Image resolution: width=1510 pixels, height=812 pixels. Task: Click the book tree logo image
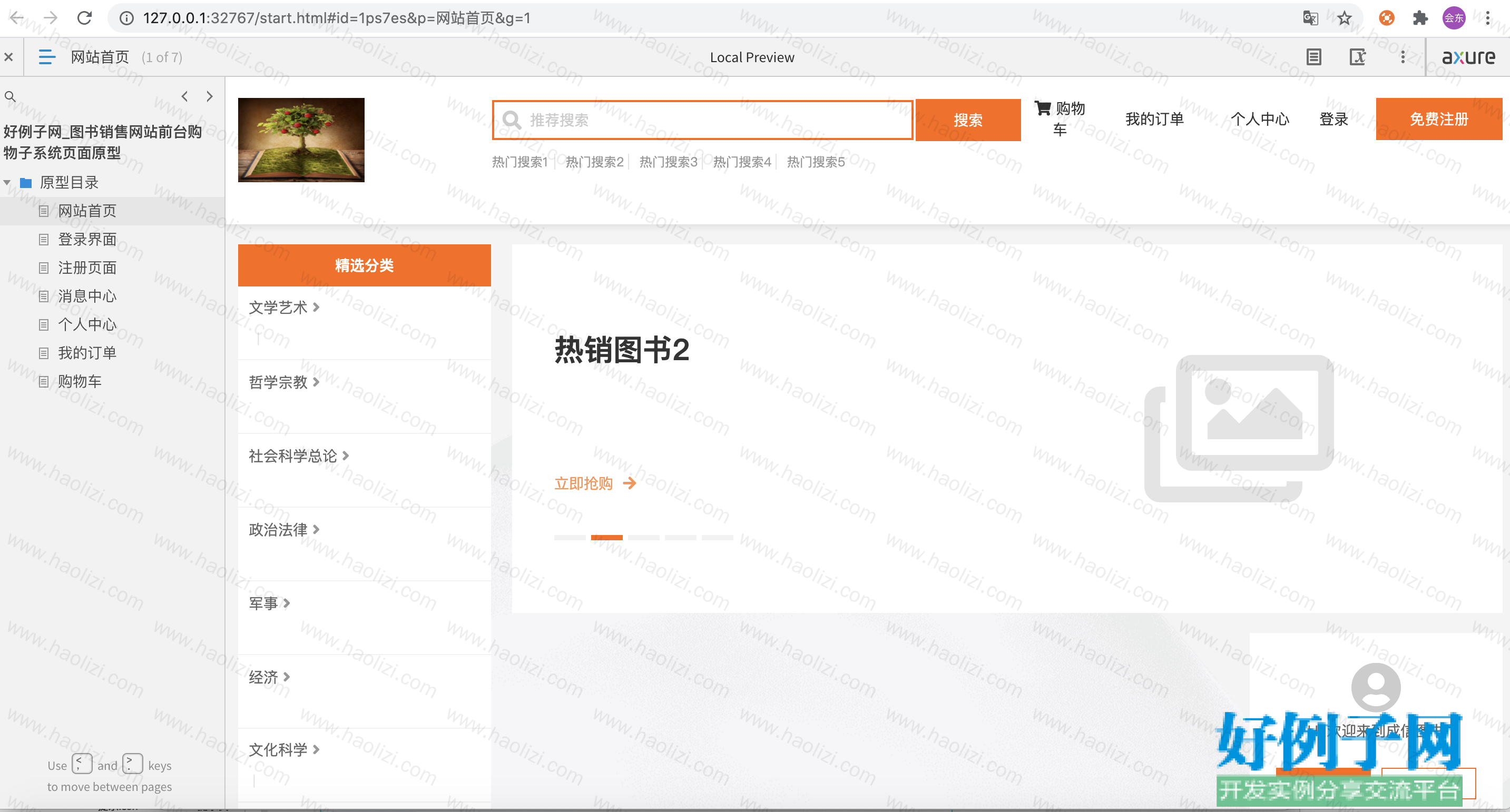[301, 140]
